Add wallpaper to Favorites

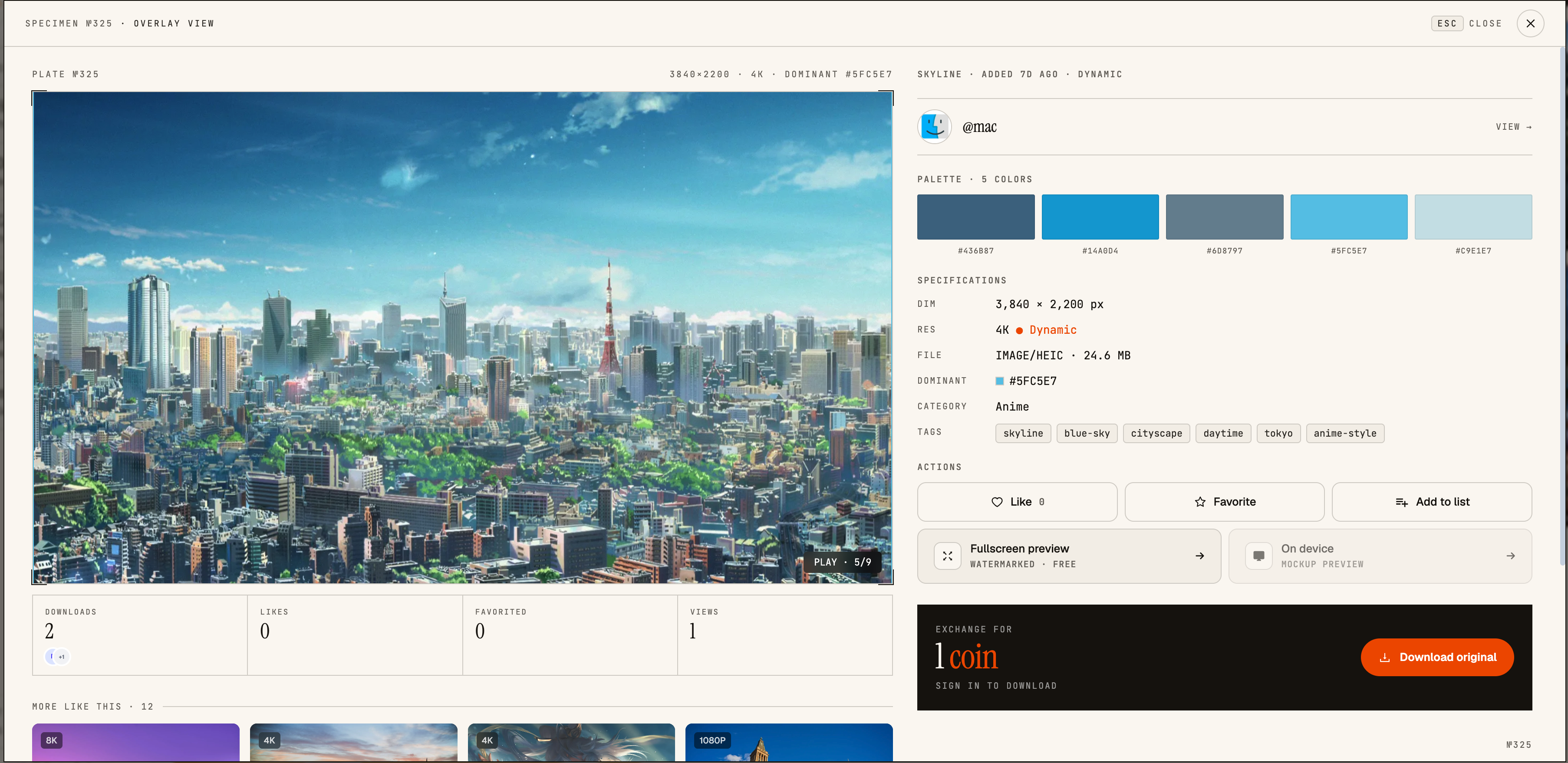(x=1224, y=502)
